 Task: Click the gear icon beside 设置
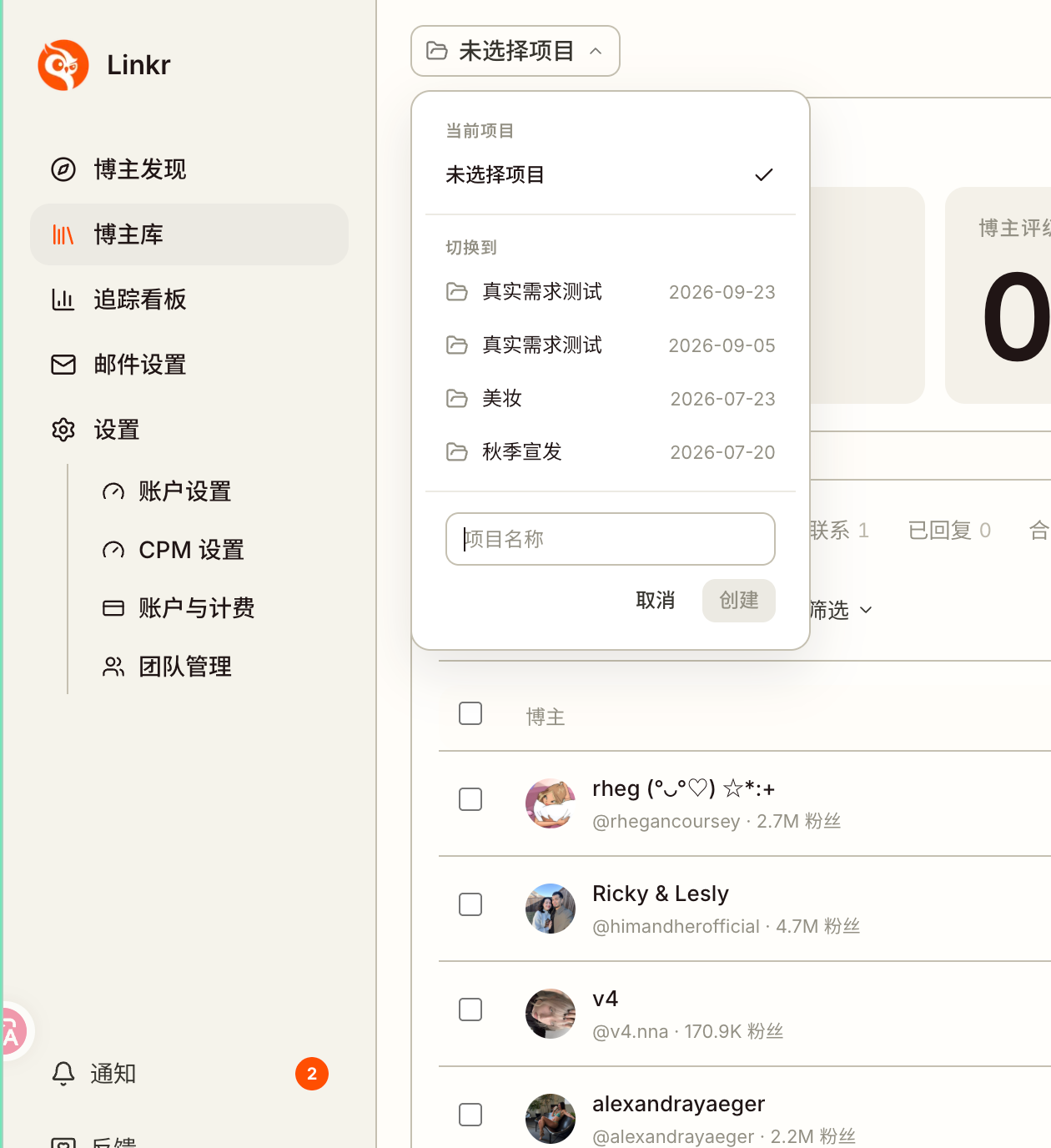point(63,430)
